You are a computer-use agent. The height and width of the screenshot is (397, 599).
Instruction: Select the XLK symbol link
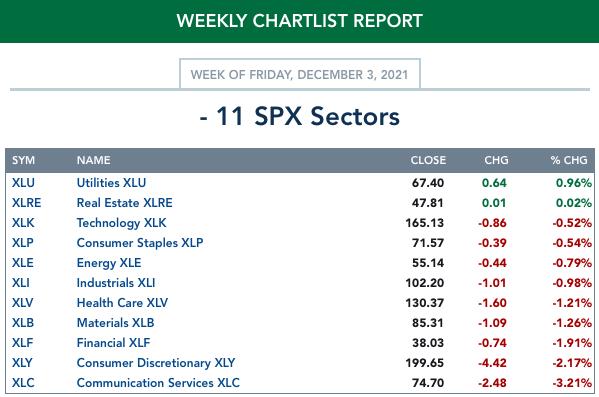tap(23, 222)
